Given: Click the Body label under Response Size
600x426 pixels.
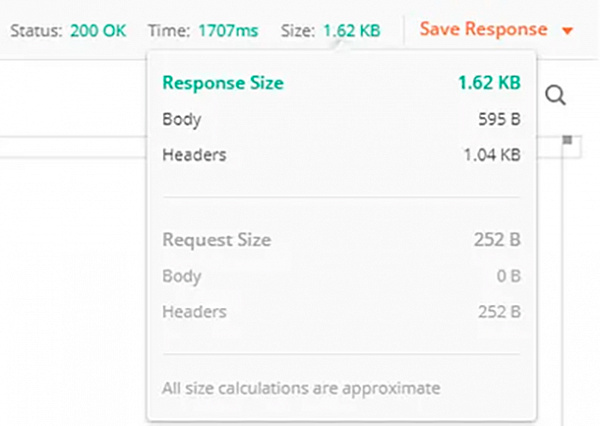Looking at the screenshot, I should [x=181, y=120].
